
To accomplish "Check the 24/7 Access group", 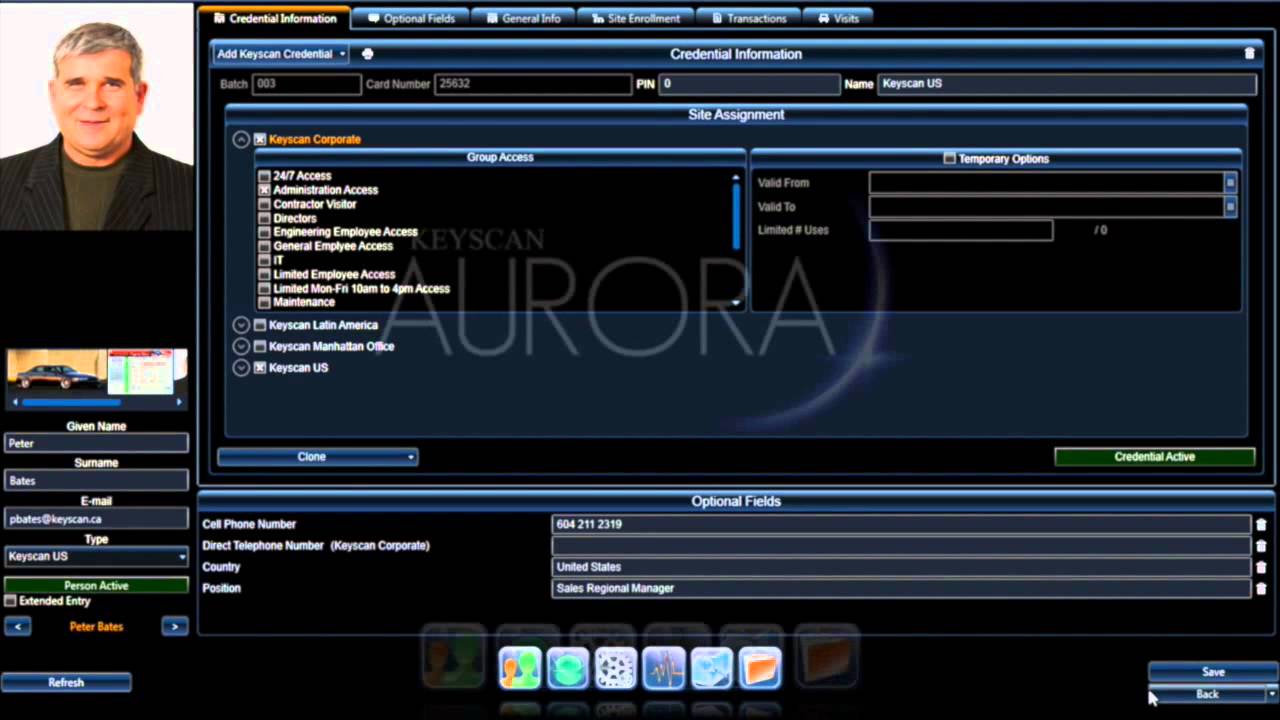I will pos(264,176).
